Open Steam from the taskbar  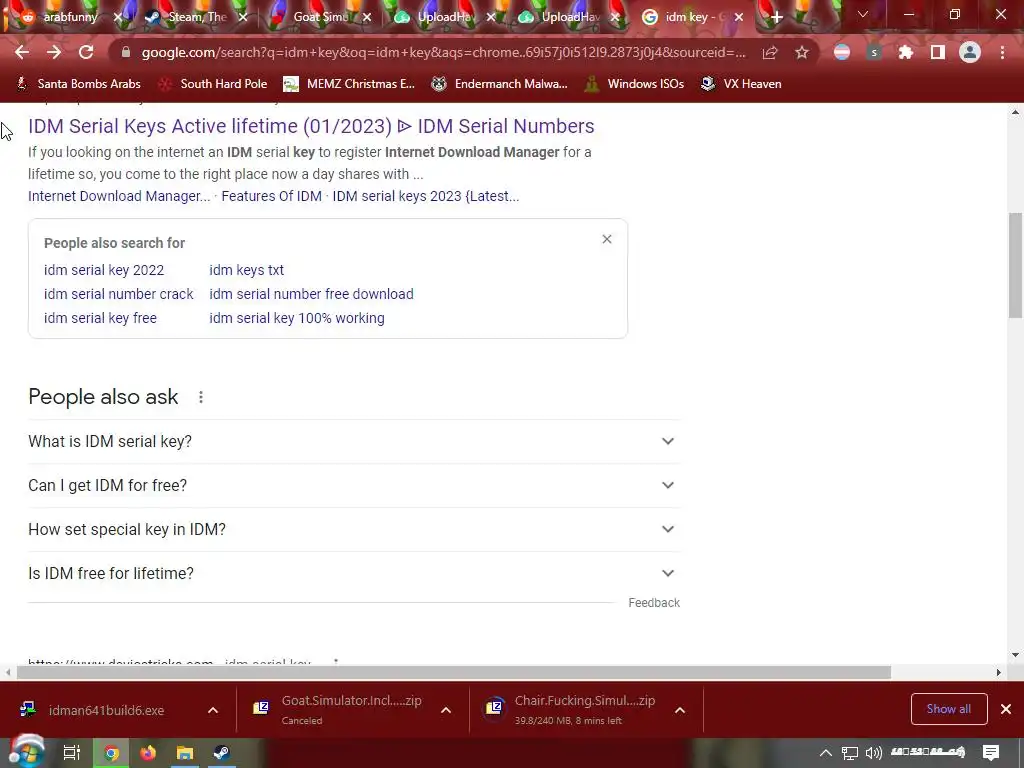click(221, 753)
